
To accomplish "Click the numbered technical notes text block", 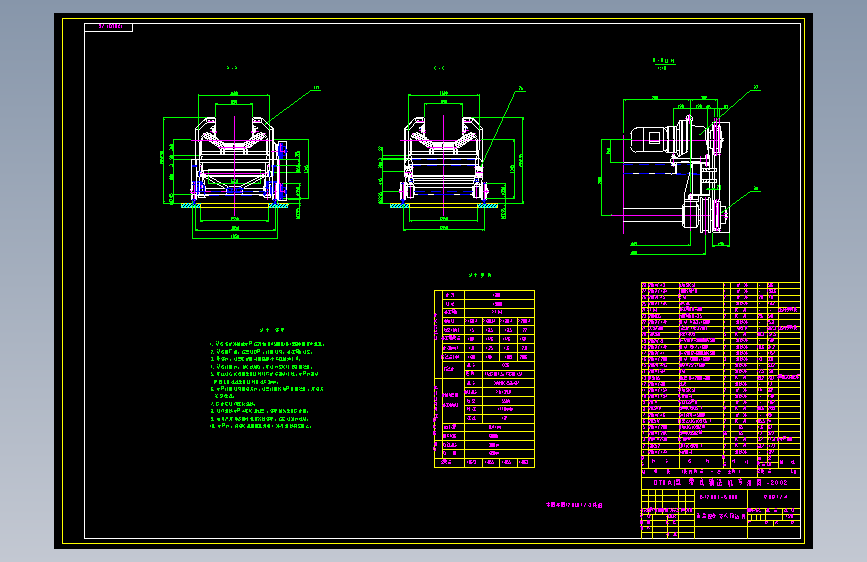I will click(x=267, y=384).
